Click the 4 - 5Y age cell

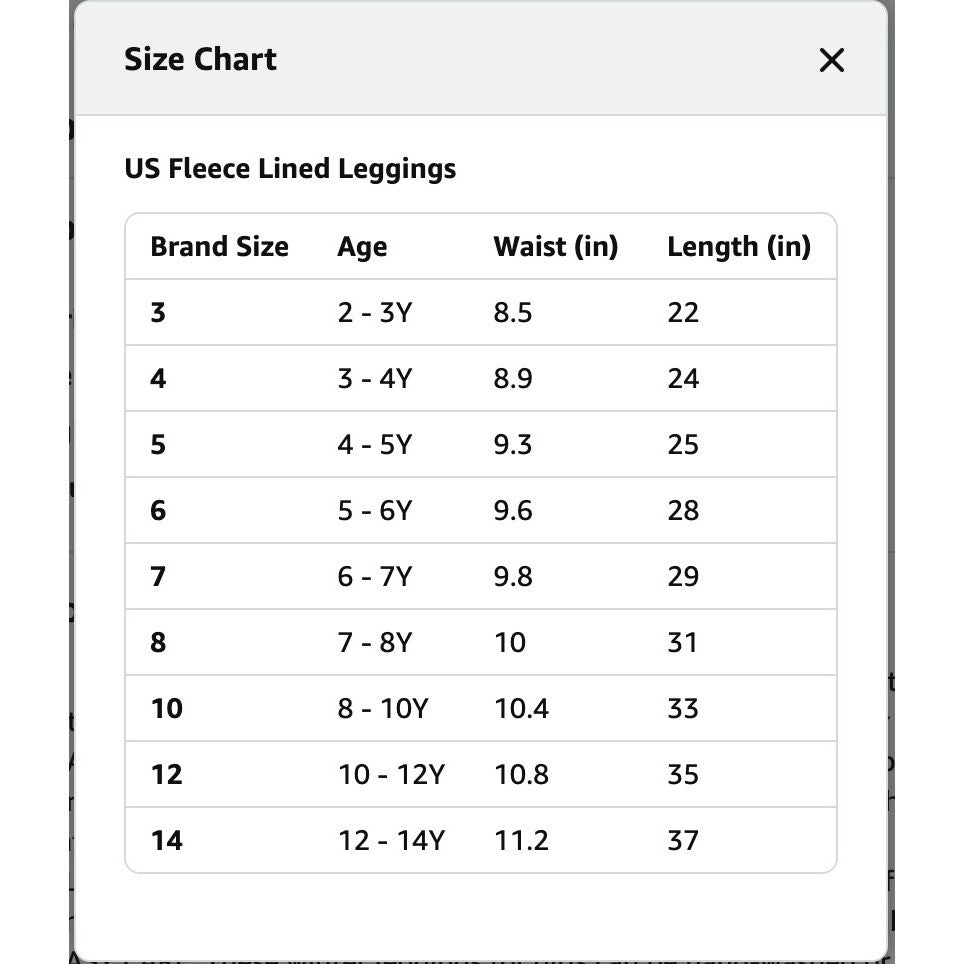coord(374,444)
